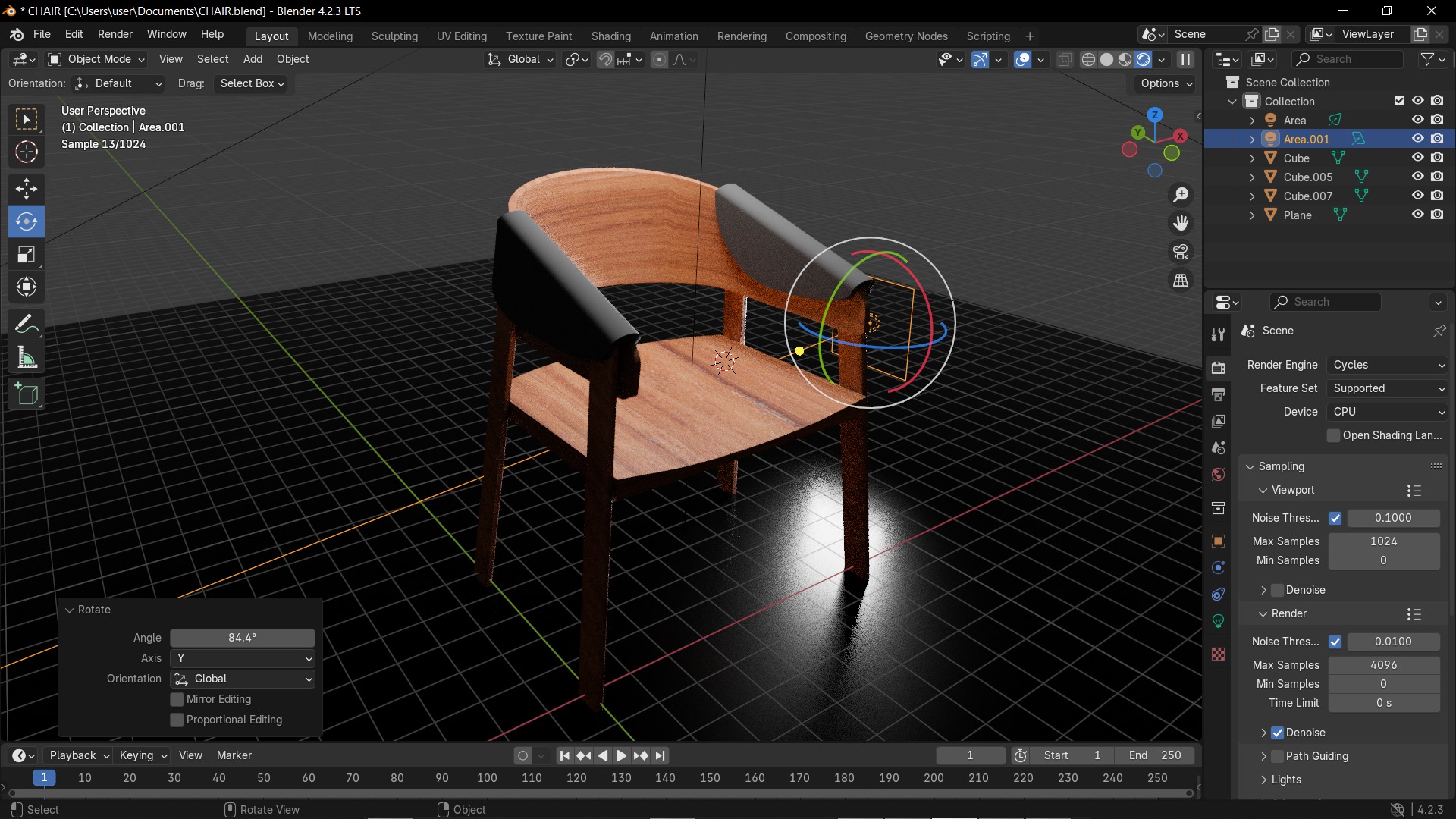Uncheck Collection exclude checkbox
1456x819 pixels.
tap(1399, 101)
